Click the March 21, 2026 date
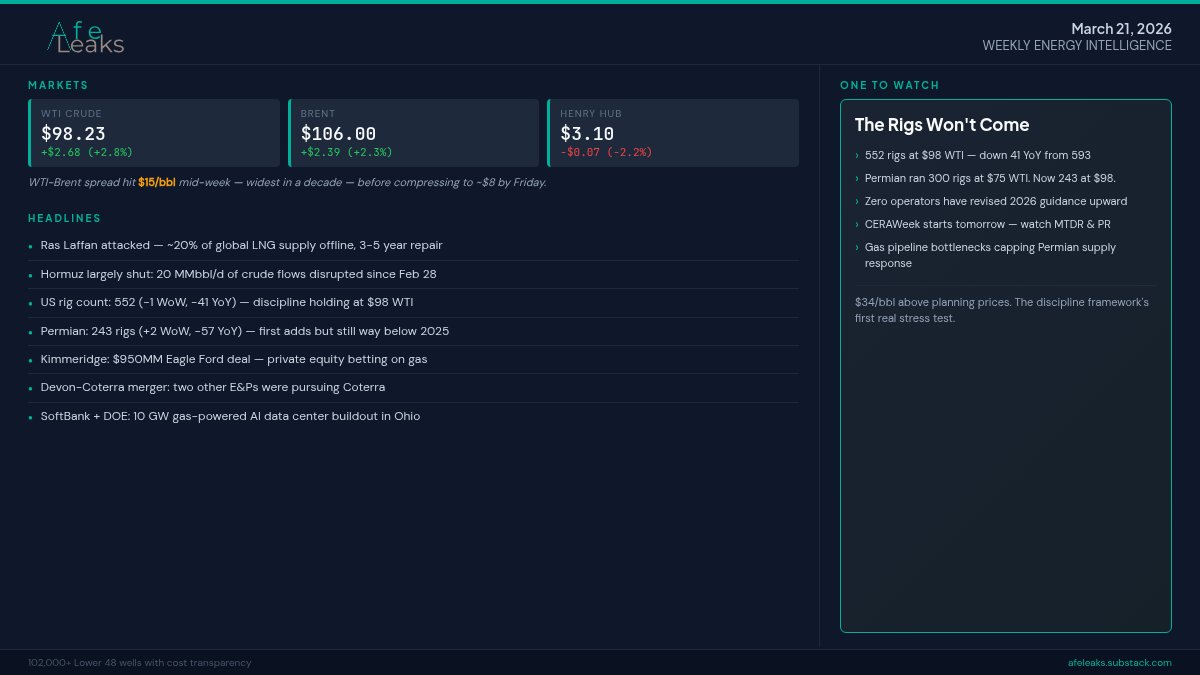 tap(1121, 29)
